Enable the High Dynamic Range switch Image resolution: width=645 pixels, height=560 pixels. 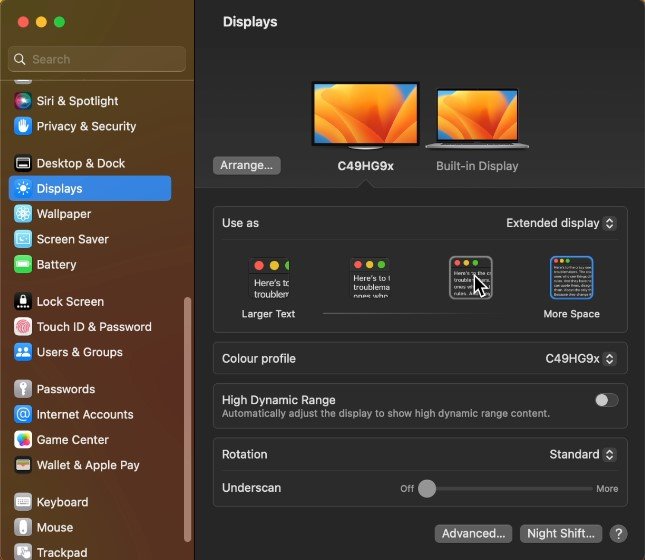click(x=606, y=400)
